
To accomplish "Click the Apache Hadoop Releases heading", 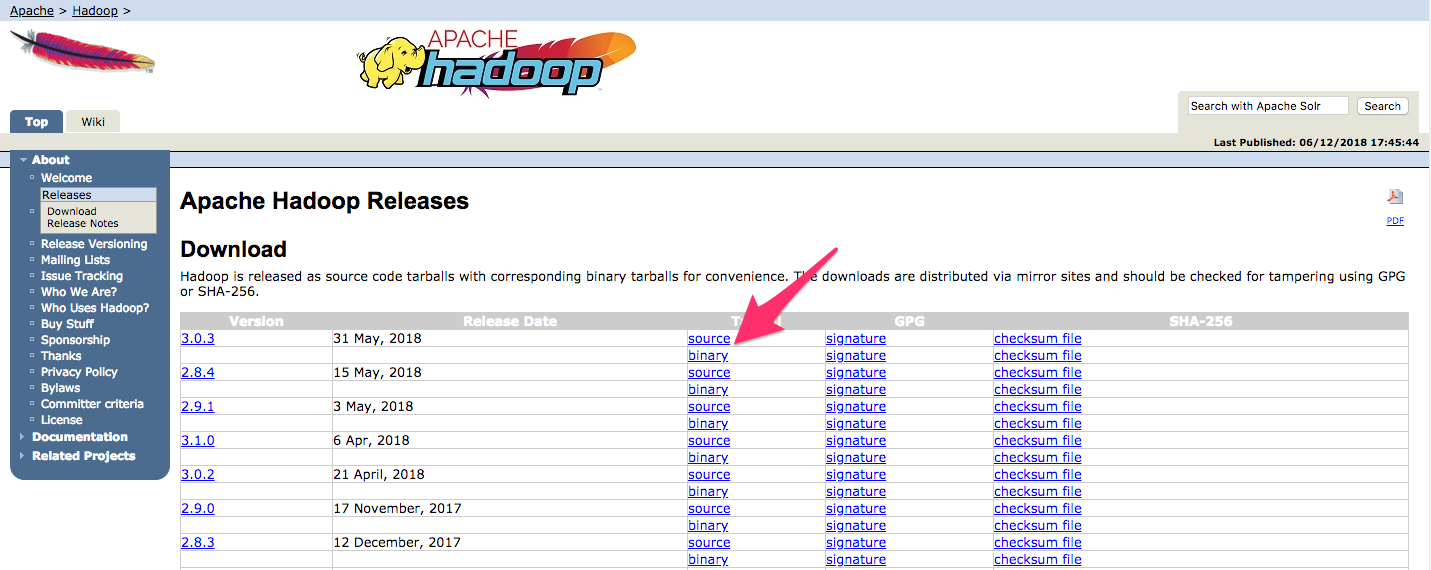I will 324,201.
